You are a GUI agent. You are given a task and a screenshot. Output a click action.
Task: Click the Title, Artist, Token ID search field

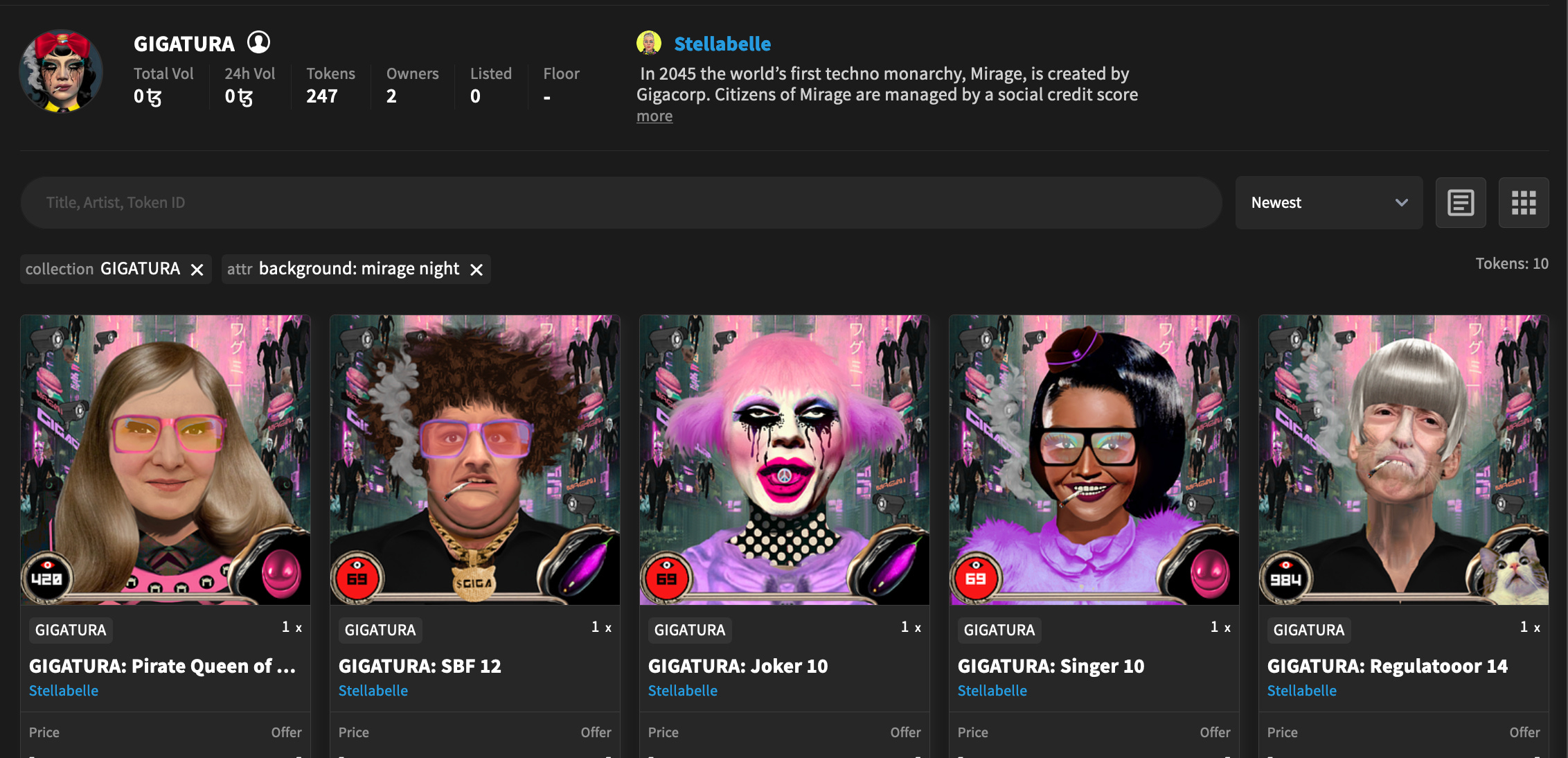[620, 203]
